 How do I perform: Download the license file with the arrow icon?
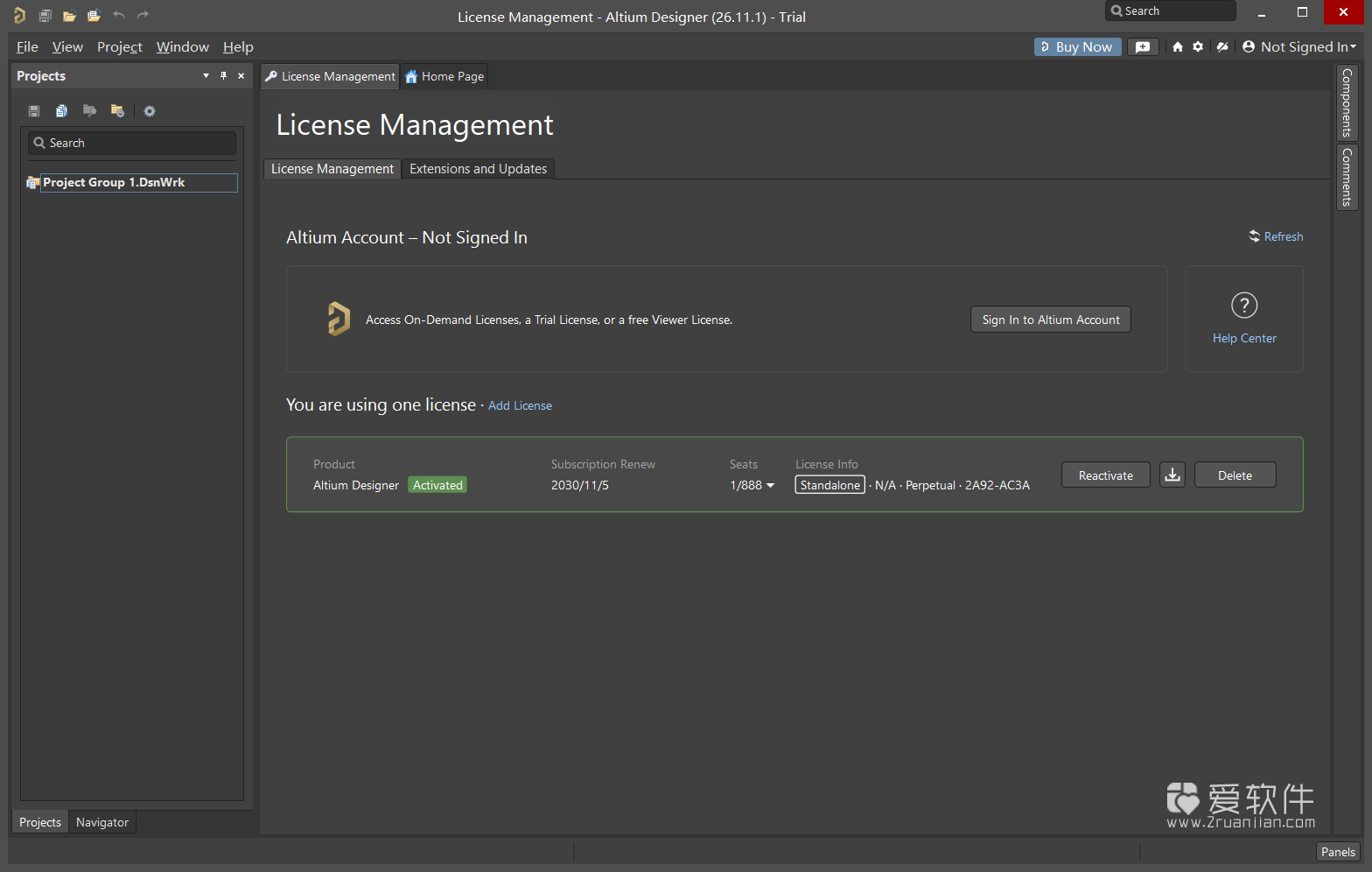(x=1172, y=475)
